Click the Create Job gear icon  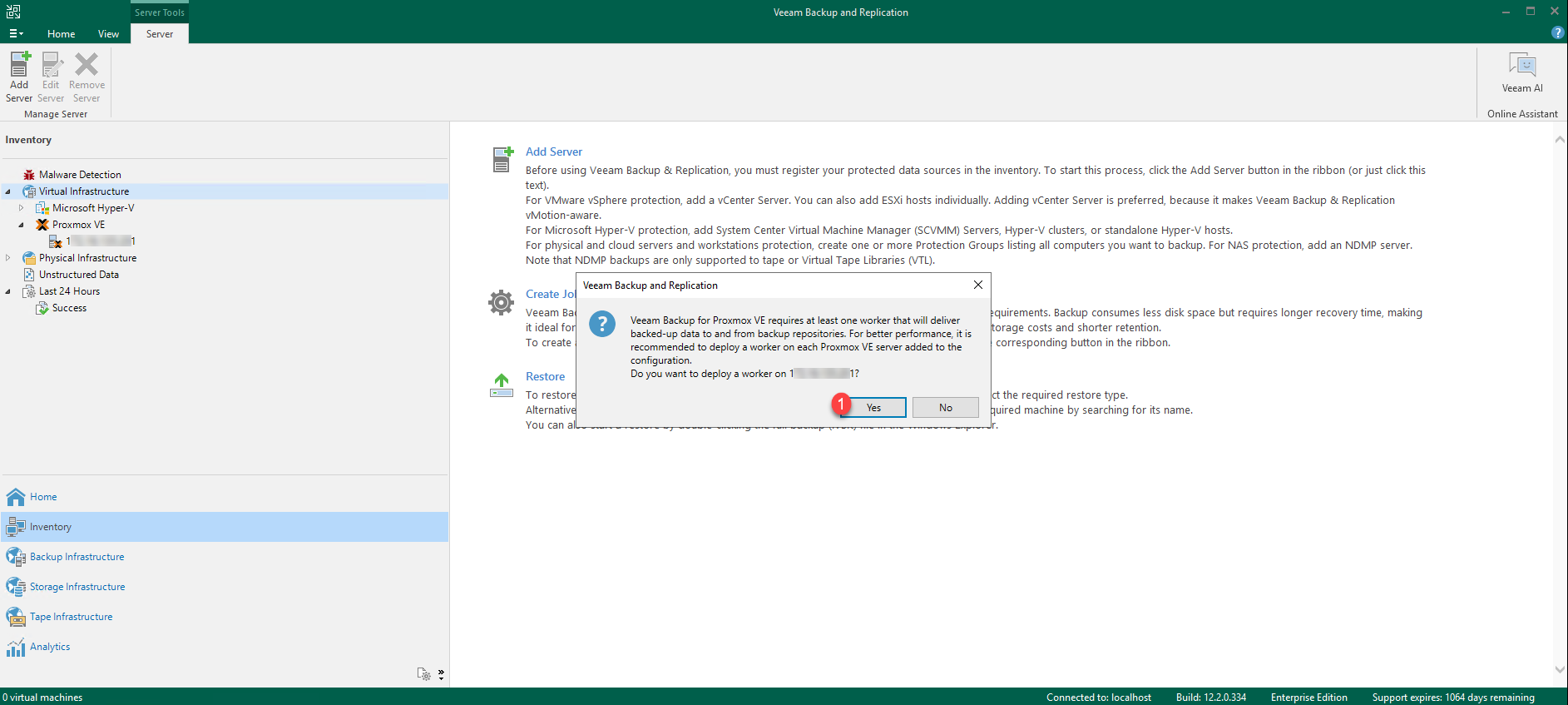(501, 302)
